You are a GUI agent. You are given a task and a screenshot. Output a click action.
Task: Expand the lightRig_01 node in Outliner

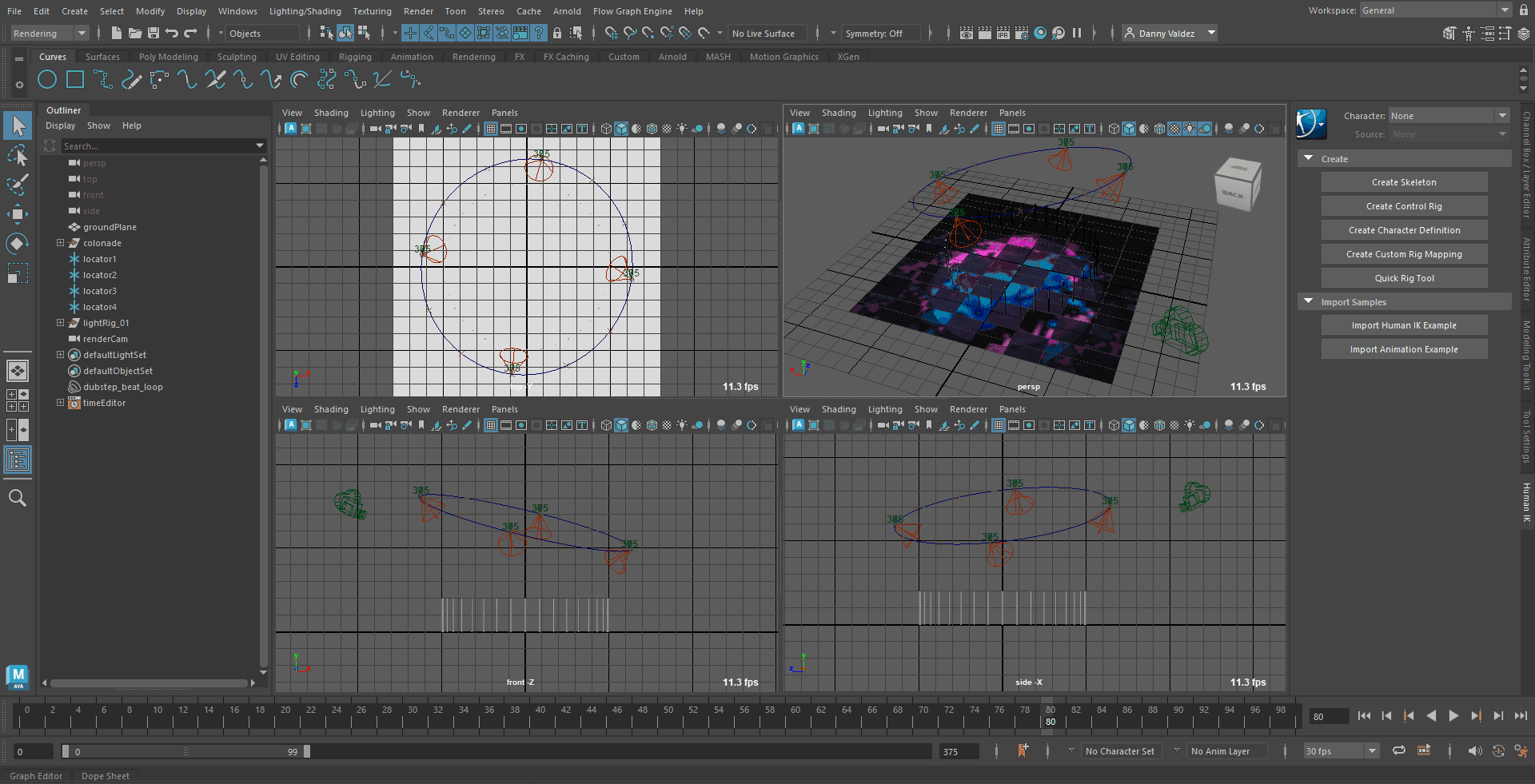[60, 323]
